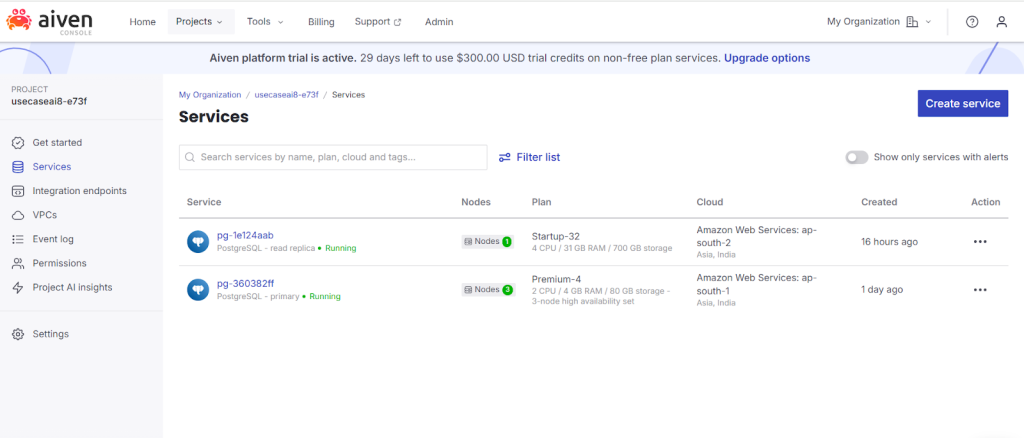Click the Aiven crab logo
The height and width of the screenshot is (438, 1024).
pyautogui.click(x=20, y=21)
